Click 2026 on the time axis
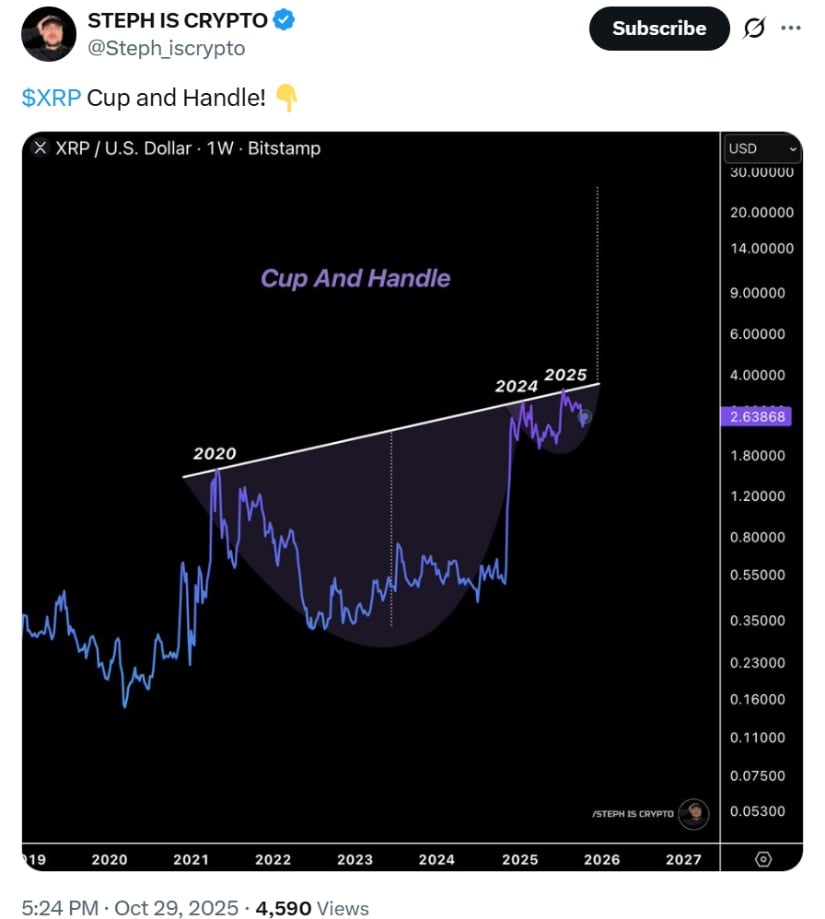 (601, 859)
